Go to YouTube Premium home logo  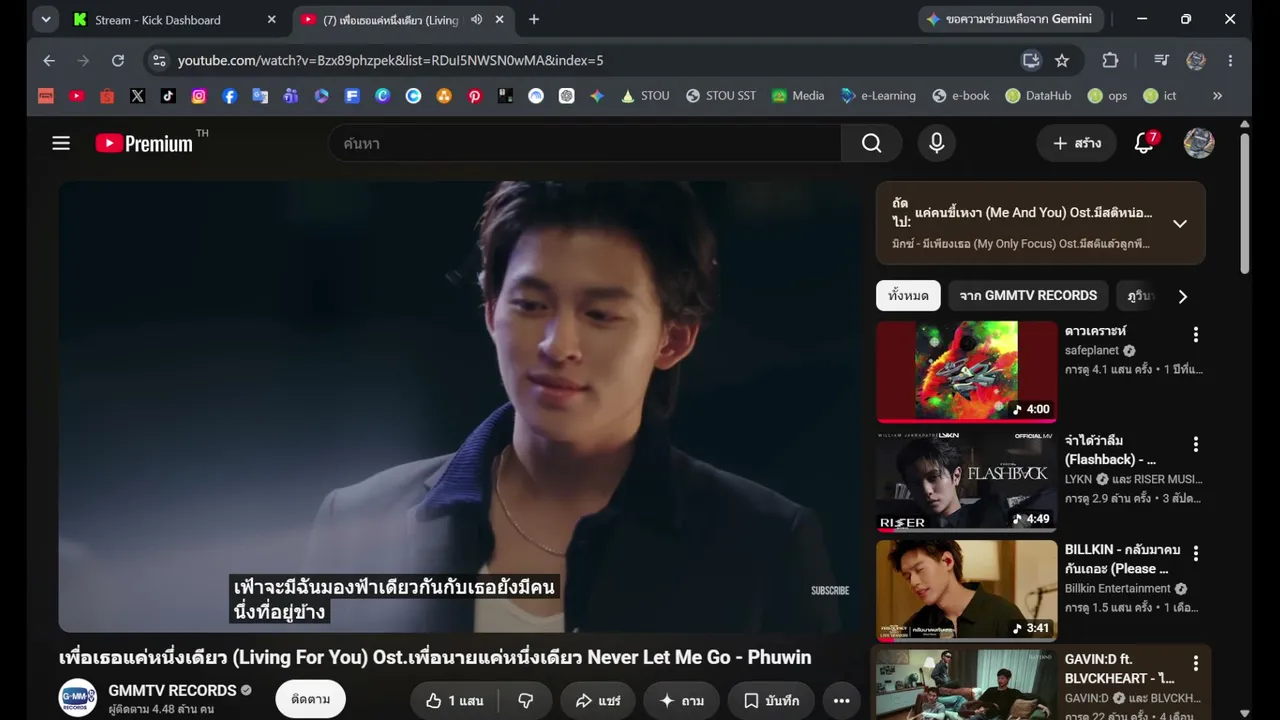(145, 143)
